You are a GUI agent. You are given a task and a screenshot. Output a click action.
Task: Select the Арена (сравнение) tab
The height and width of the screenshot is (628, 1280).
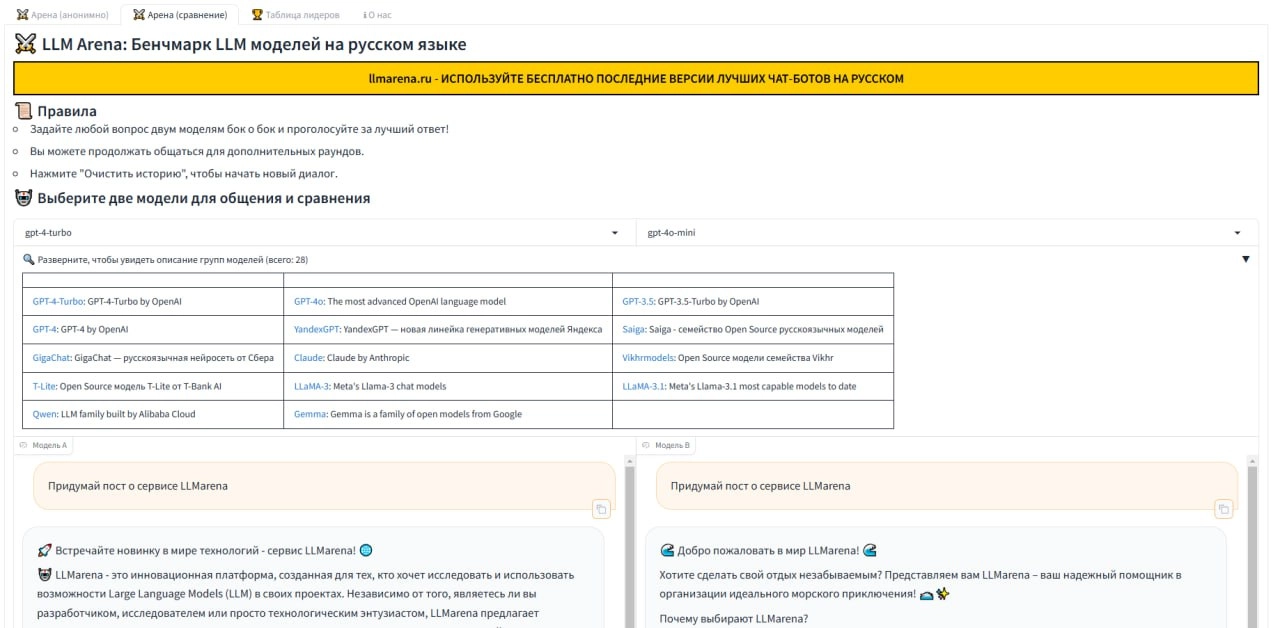[180, 15]
